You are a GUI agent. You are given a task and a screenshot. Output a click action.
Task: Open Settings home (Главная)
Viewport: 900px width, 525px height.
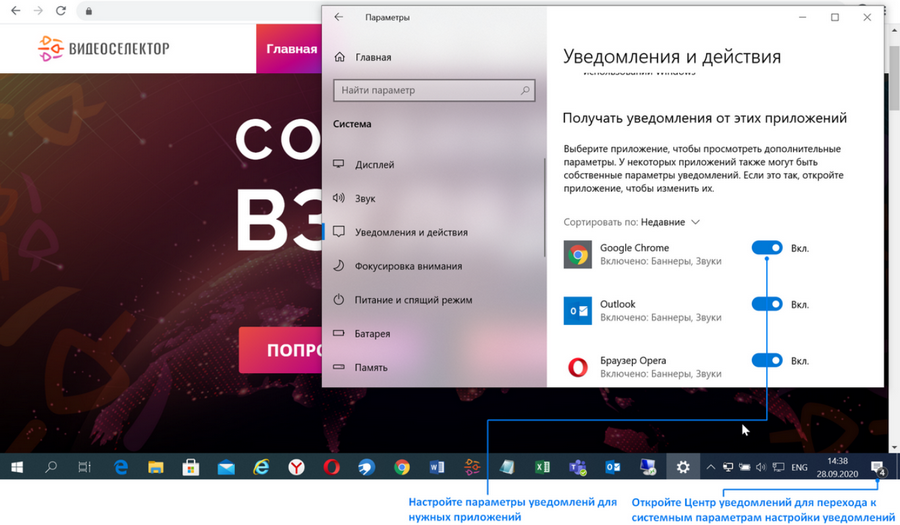[x=363, y=57]
